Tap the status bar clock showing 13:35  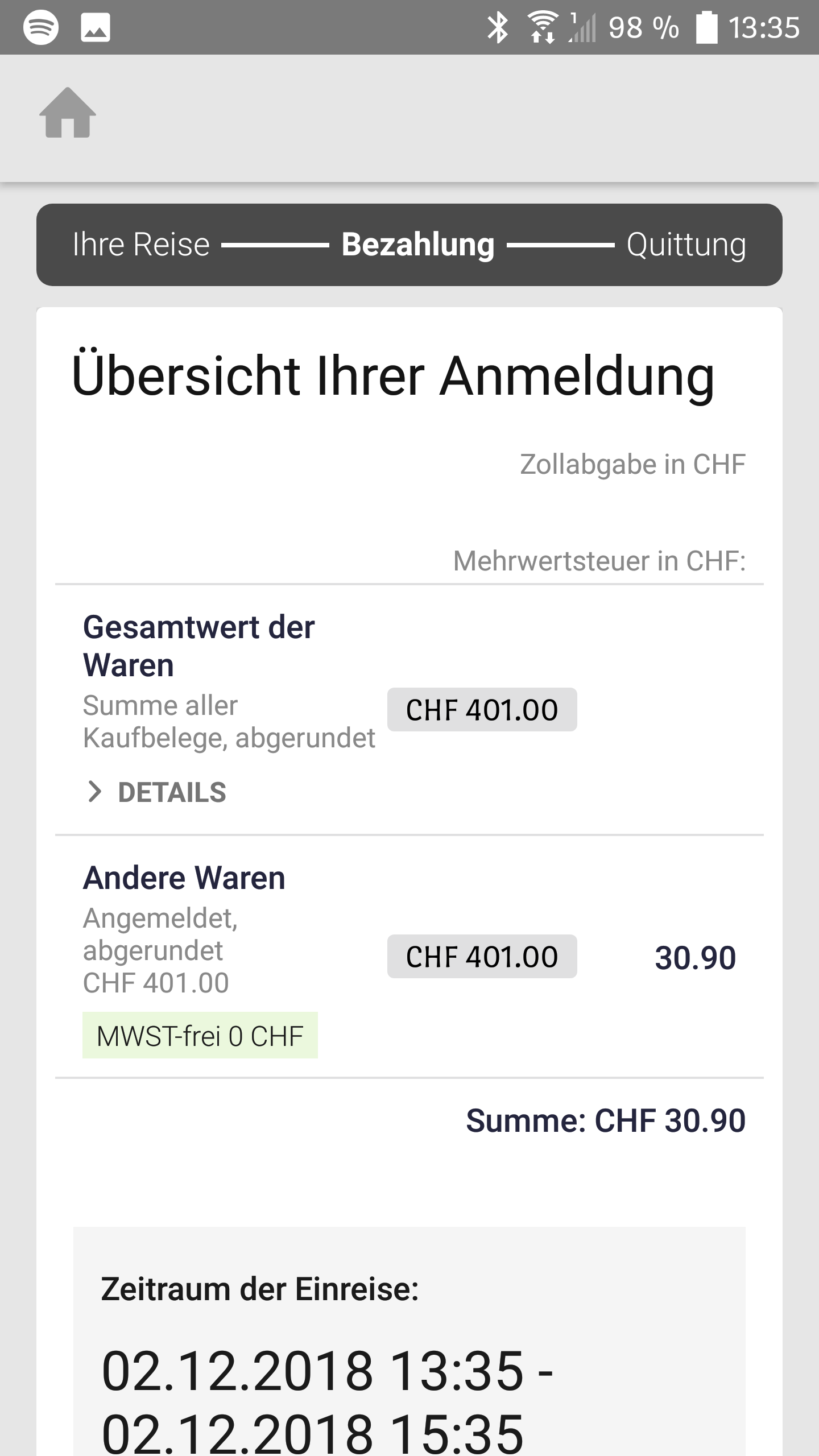[x=764, y=27]
